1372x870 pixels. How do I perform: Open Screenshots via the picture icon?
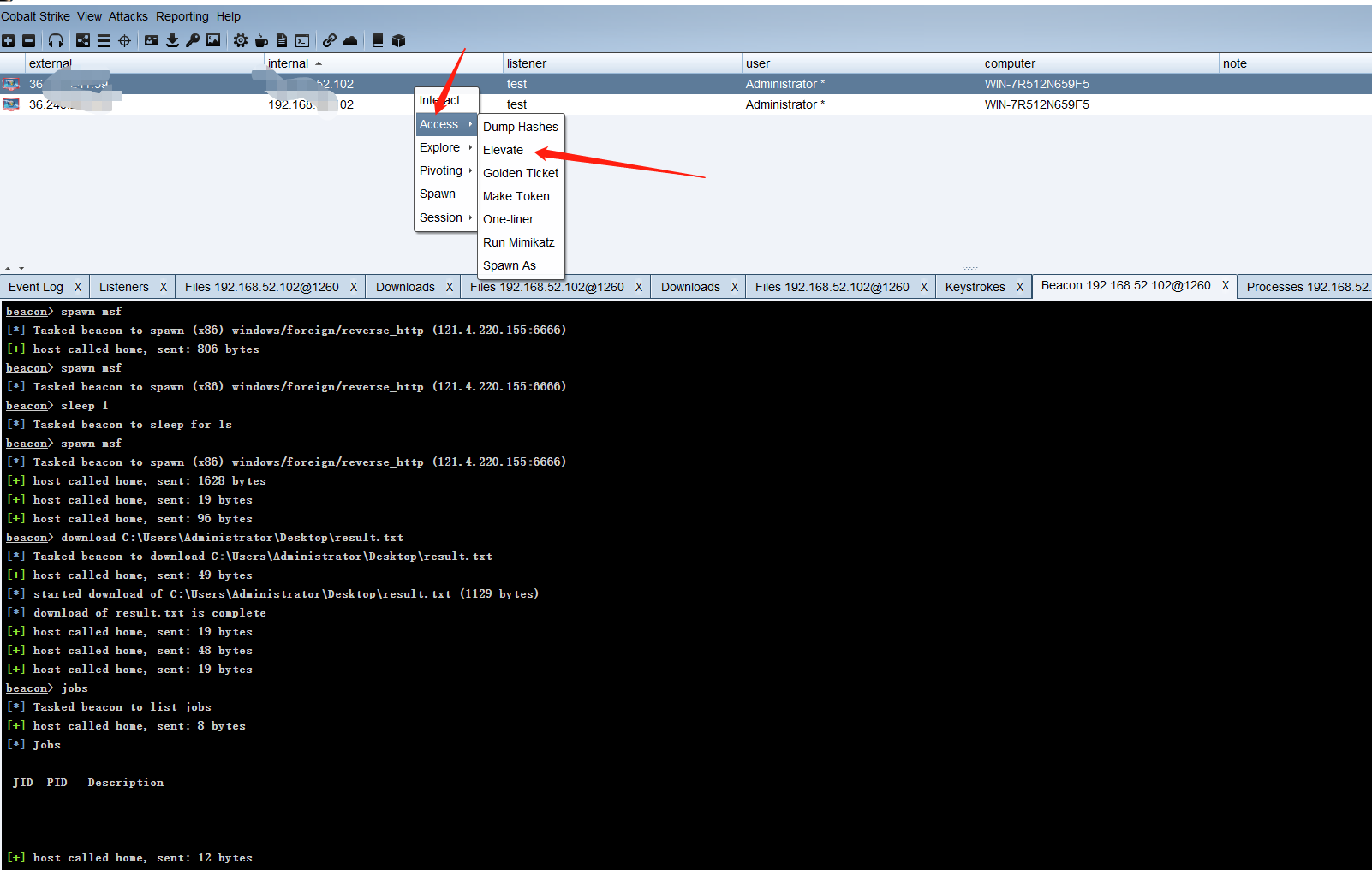click(x=213, y=40)
